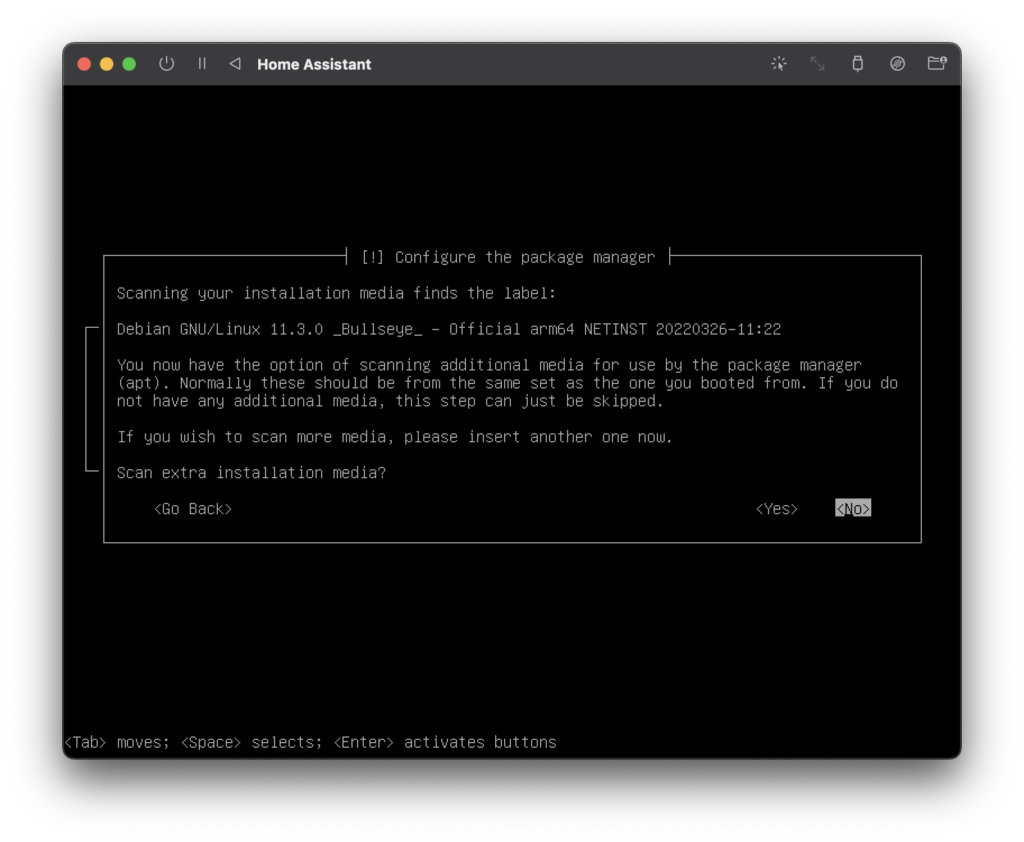Click the power button in VM toolbar

[x=167, y=63]
